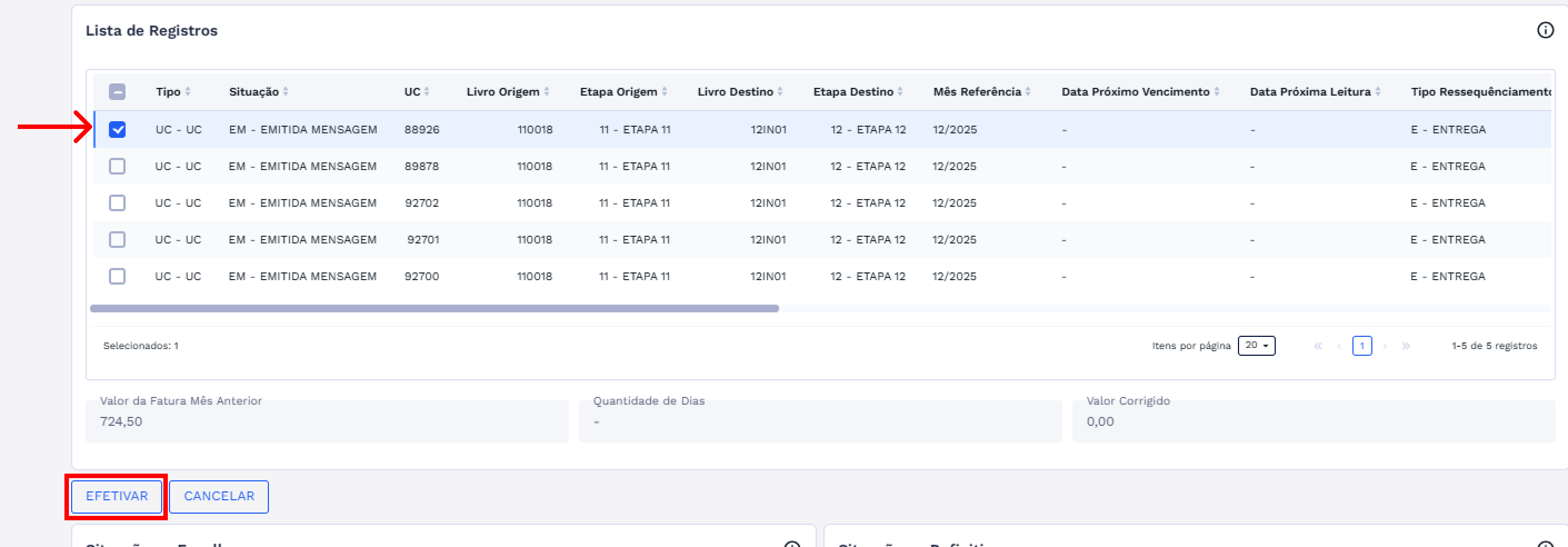Click the horizontal table scrollbar
Viewport: 1568px width, 547px height.
[x=434, y=308]
